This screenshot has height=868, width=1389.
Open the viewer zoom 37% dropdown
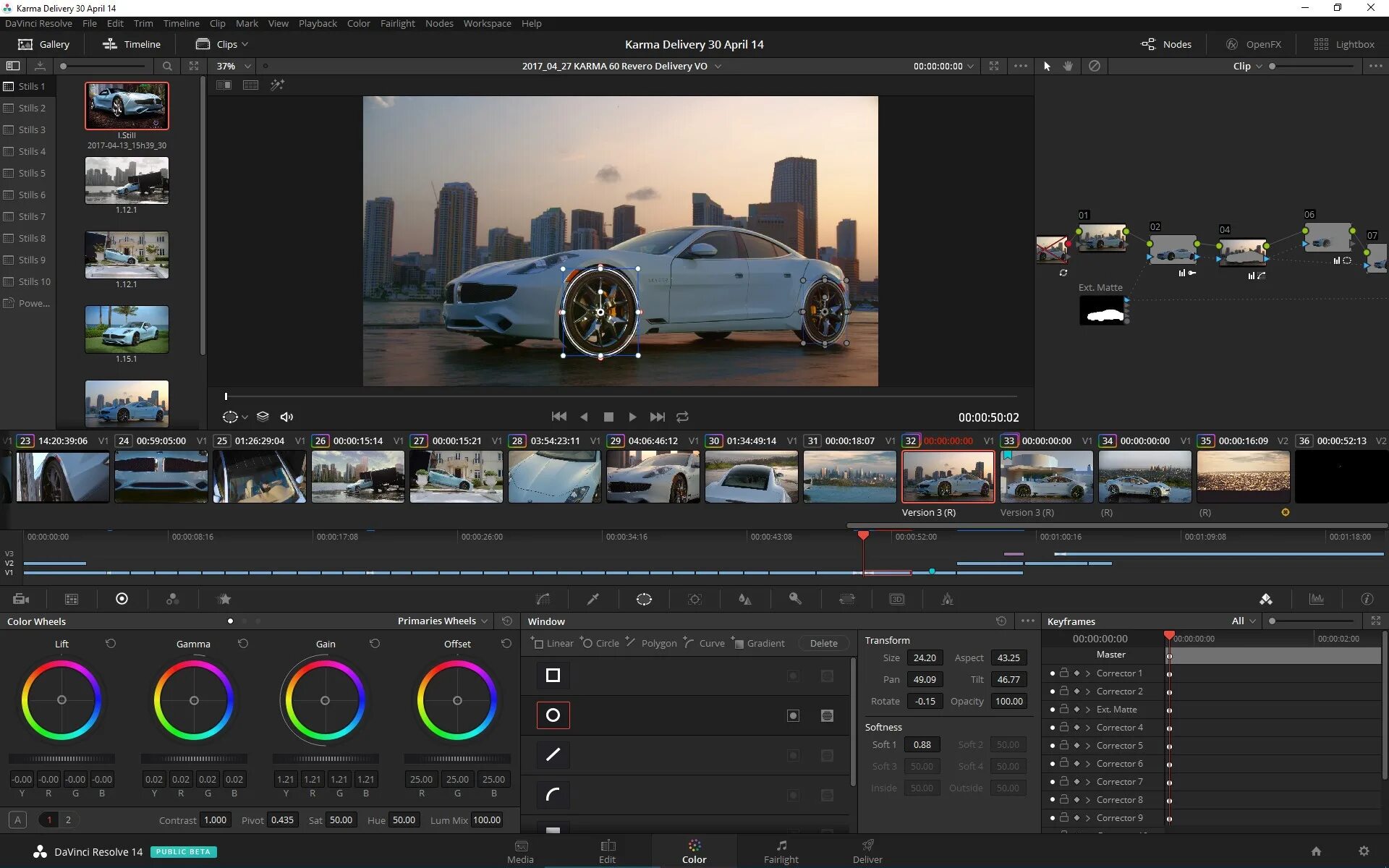click(x=233, y=66)
